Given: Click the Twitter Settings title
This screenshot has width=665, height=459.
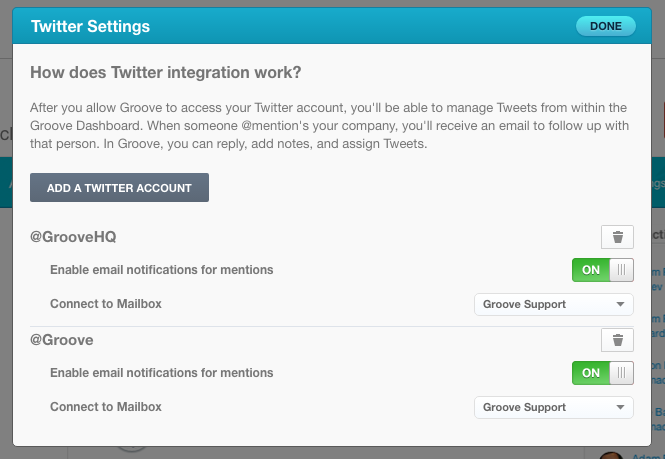Looking at the screenshot, I should [90, 26].
